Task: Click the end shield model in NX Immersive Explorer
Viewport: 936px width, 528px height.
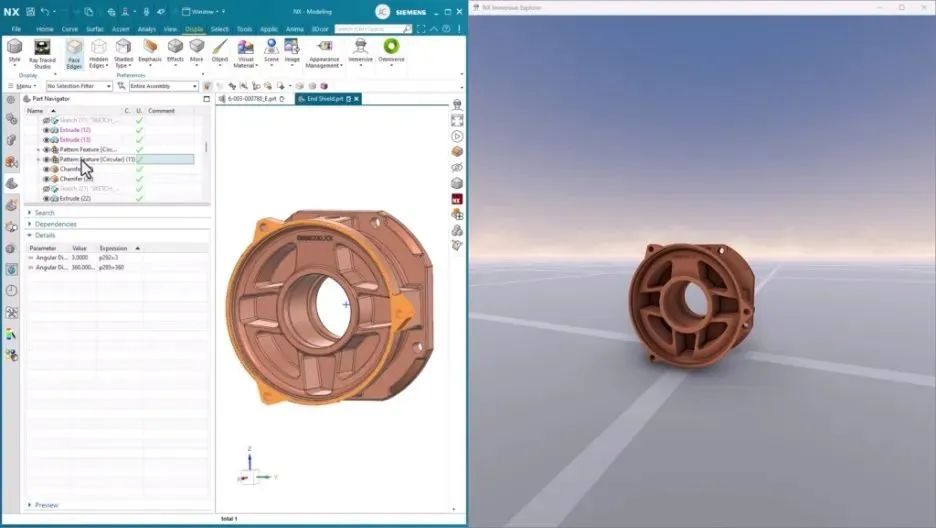Action: tap(691, 304)
